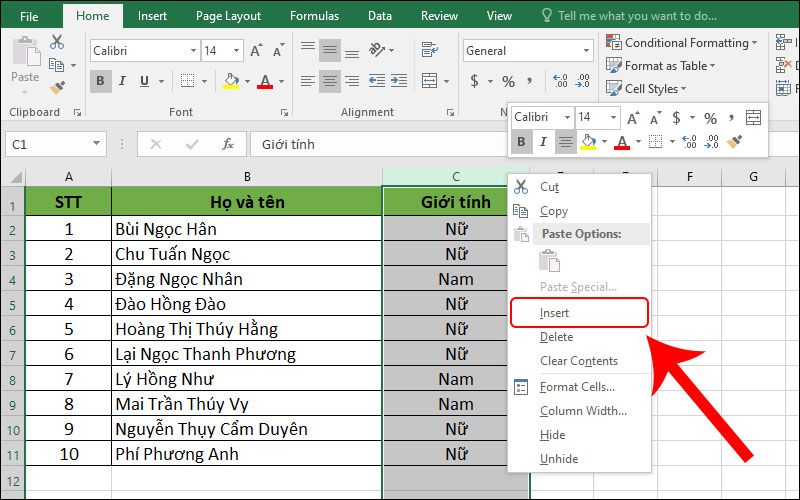Open the General number format dropdown
This screenshot has width=800, height=500.
point(586,51)
